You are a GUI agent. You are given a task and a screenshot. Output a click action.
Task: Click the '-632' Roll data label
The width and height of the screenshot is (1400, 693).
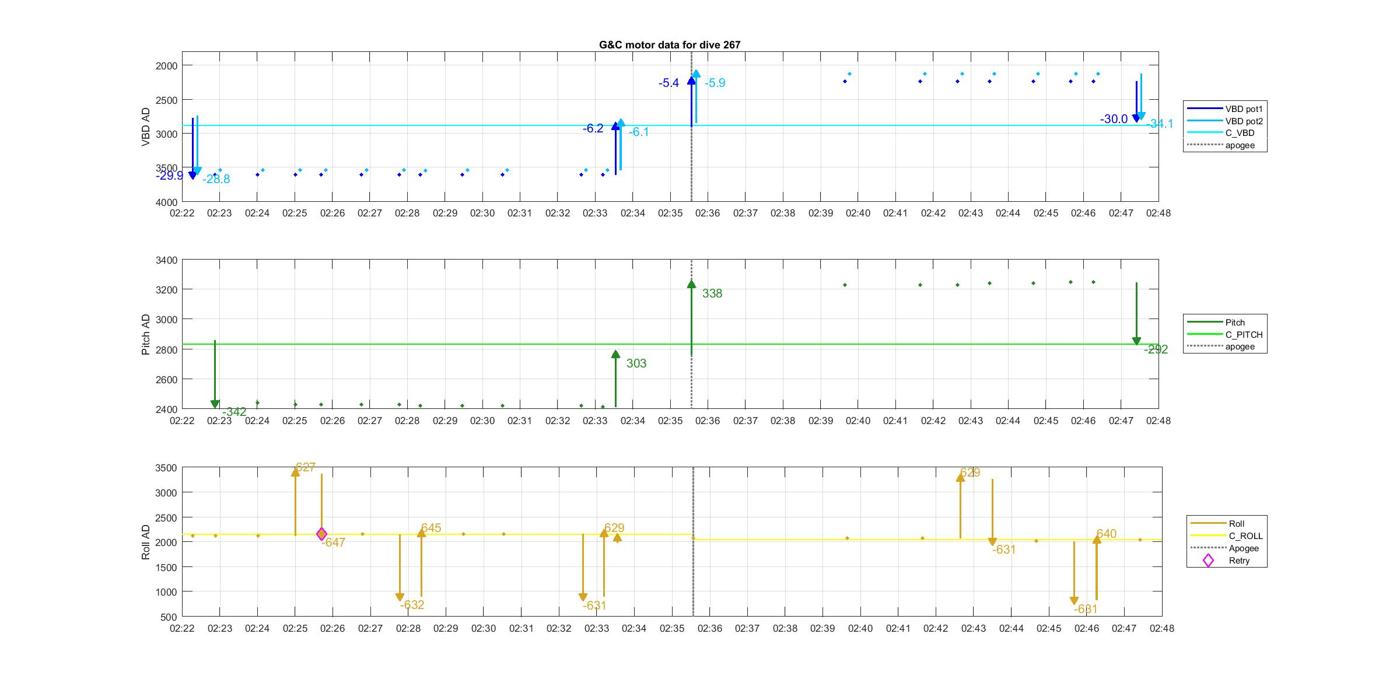click(x=412, y=605)
